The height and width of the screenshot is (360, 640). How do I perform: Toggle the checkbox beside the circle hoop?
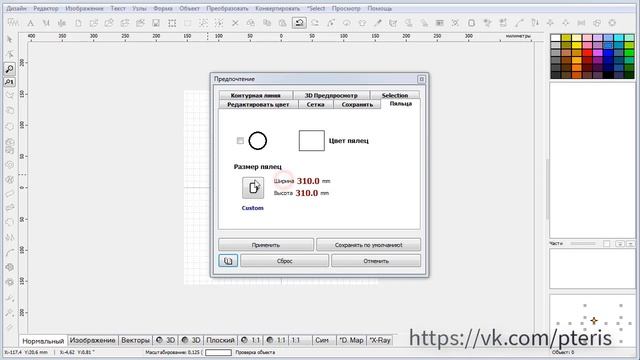pos(240,141)
